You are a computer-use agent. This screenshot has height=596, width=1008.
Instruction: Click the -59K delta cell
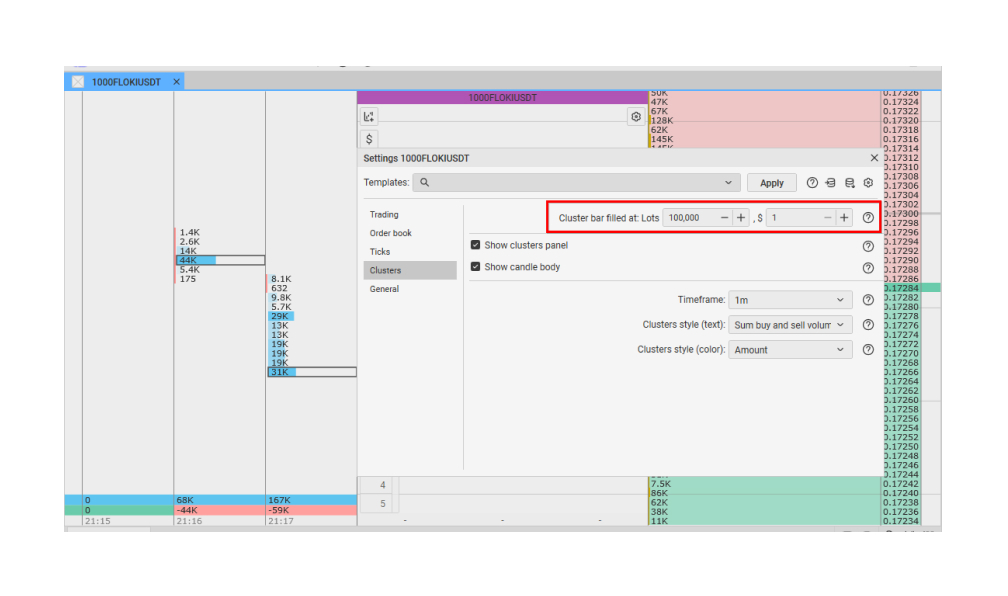pyautogui.click(x=311, y=510)
